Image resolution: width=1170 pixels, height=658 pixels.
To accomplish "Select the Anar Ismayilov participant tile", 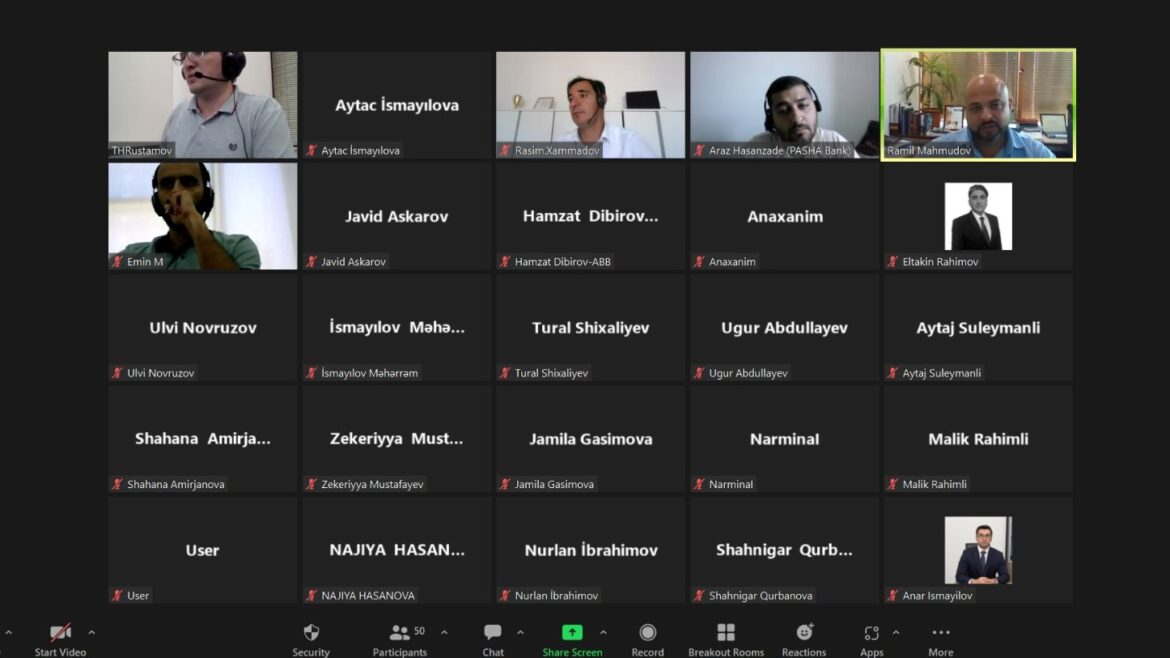I will click(978, 551).
